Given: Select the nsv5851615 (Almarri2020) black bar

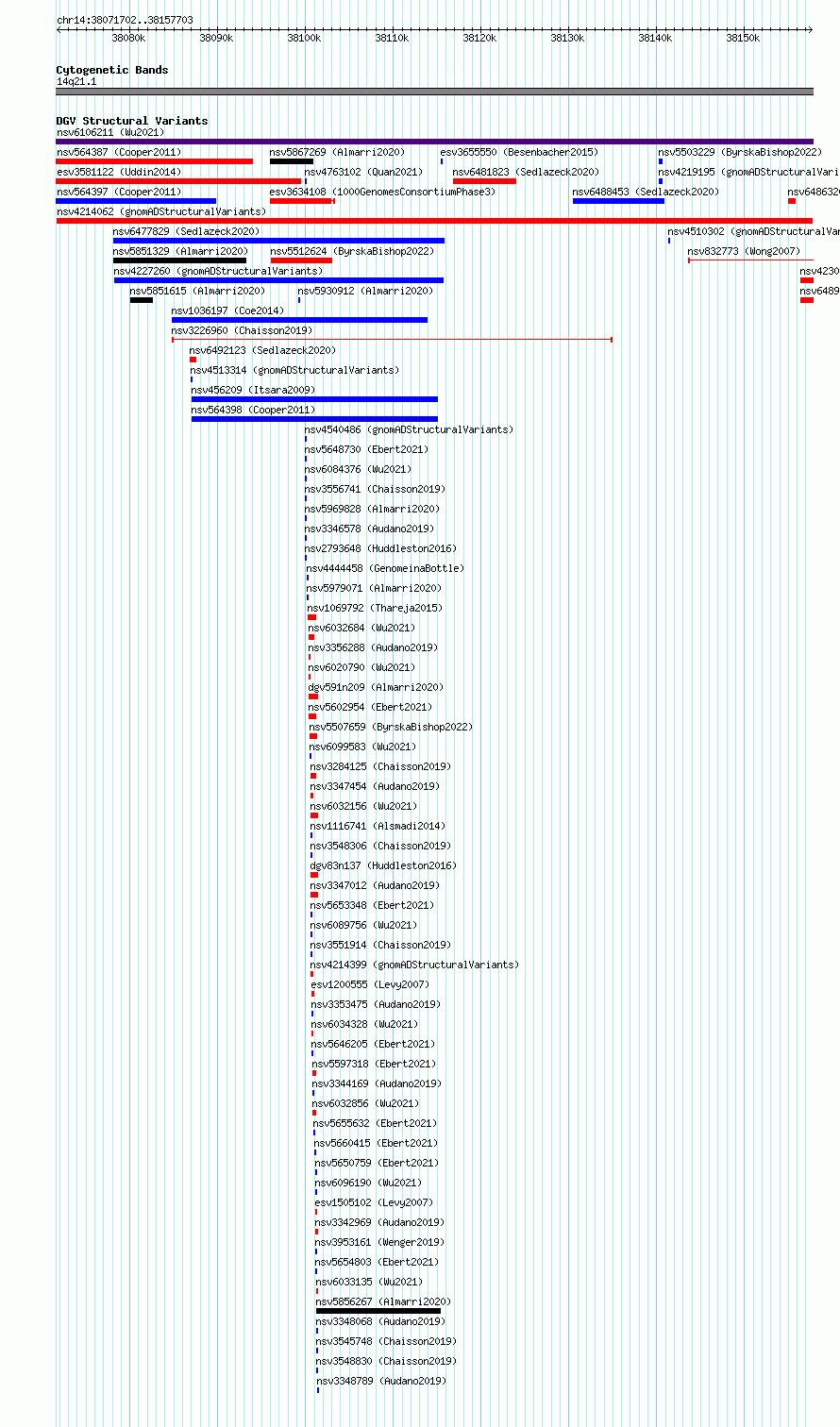Looking at the screenshot, I should pos(142,300).
